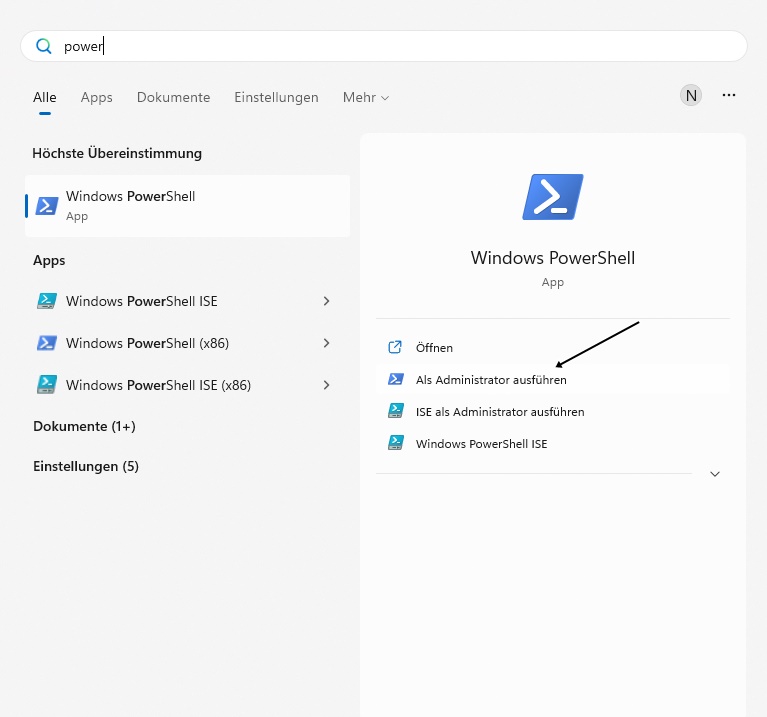Expand Windows PowerShell ISE result chevron
Image resolution: width=767 pixels, height=717 pixels.
(x=326, y=301)
